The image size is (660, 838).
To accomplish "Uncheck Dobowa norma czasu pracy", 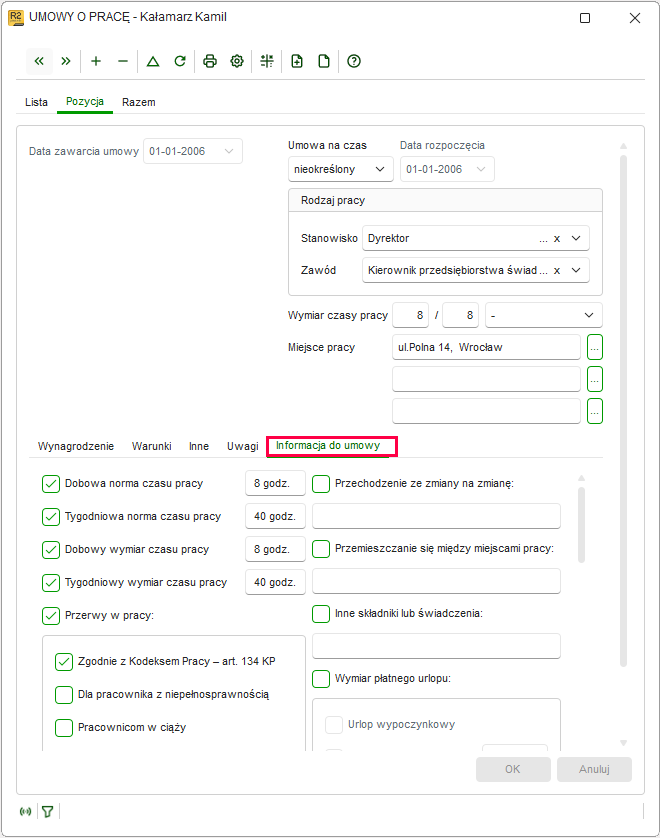I will click(x=51, y=484).
